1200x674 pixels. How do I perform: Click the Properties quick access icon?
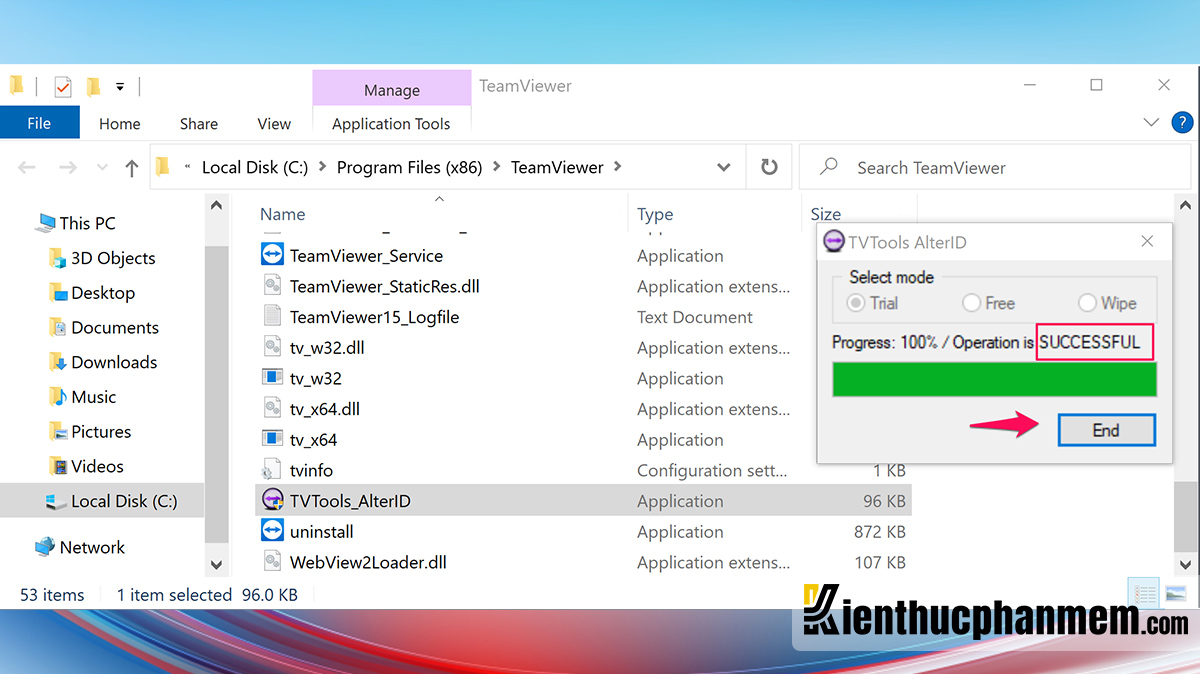63,87
